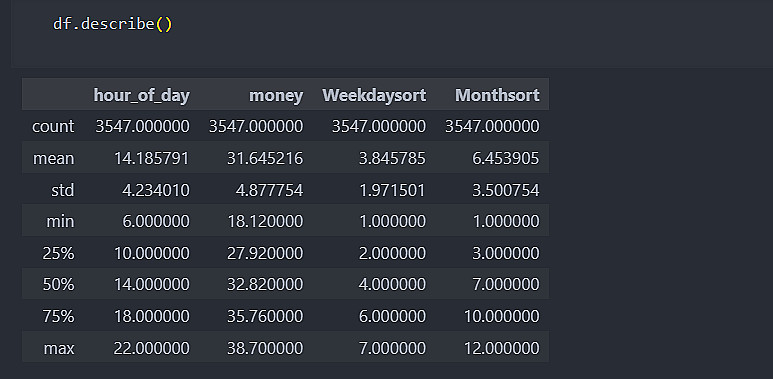Click the Monthsort max value 12.000000
The width and height of the screenshot is (773, 379).
point(501,348)
